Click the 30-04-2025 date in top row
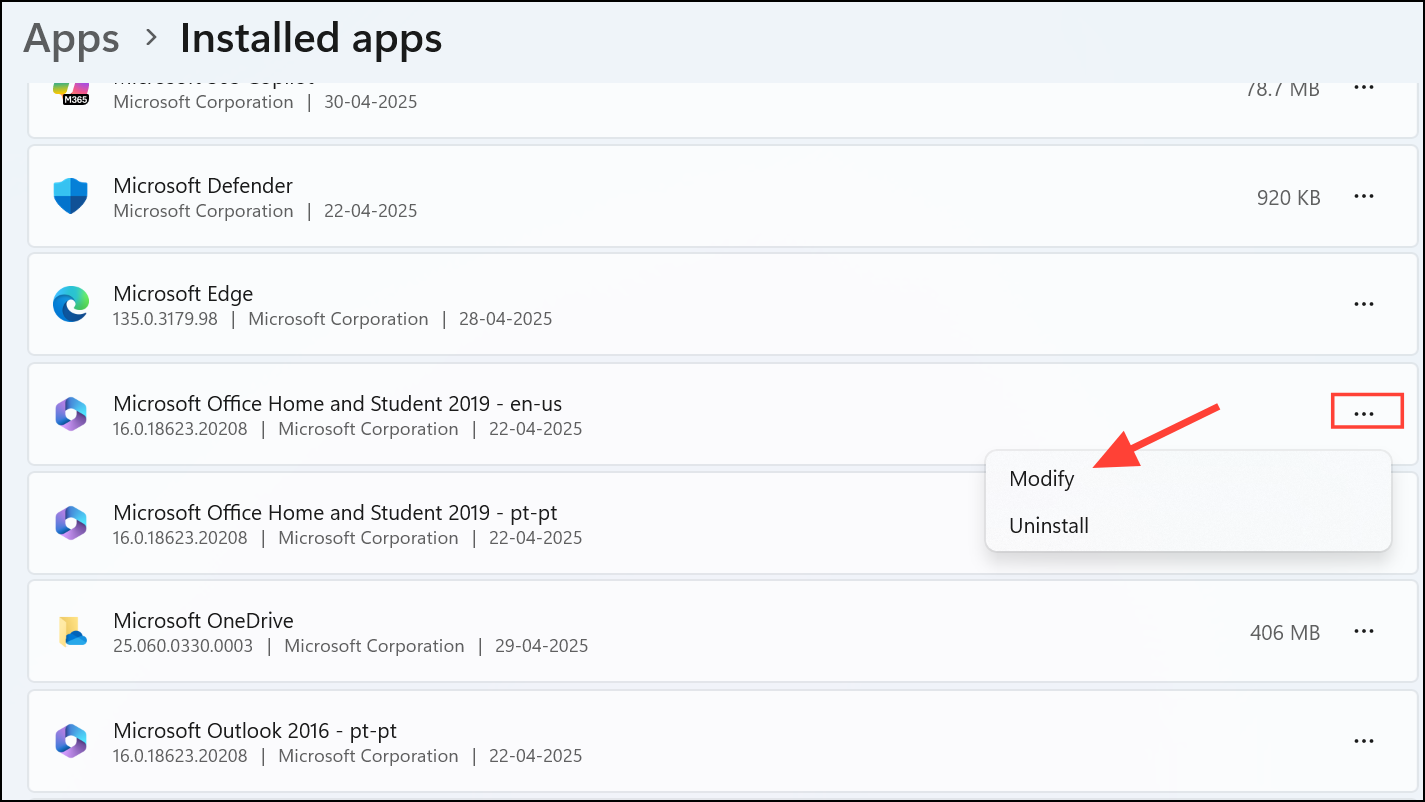 pyautogui.click(x=371, y=103)
